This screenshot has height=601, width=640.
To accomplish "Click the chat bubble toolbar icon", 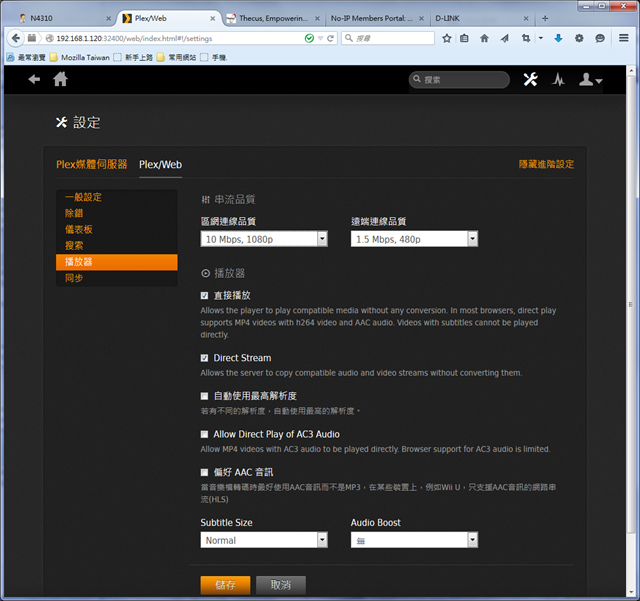I will pos(600,38).
